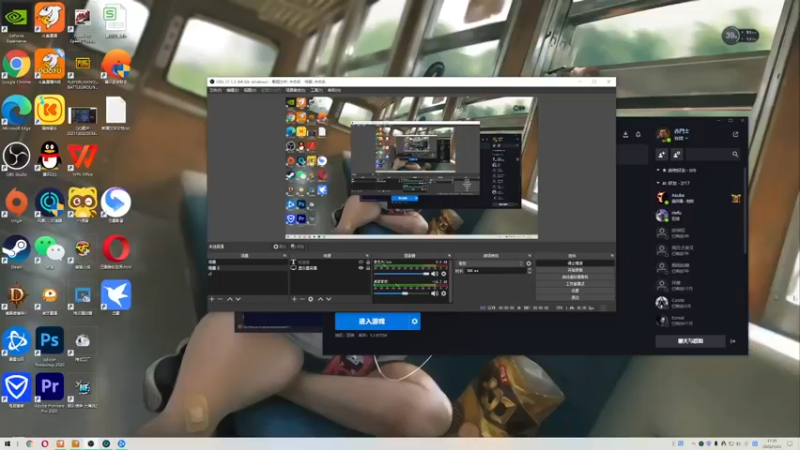Image resolution: width=800 pixels, height=450 pixels.
Task: Click Battle.net download icon
Action: point(626,134)
